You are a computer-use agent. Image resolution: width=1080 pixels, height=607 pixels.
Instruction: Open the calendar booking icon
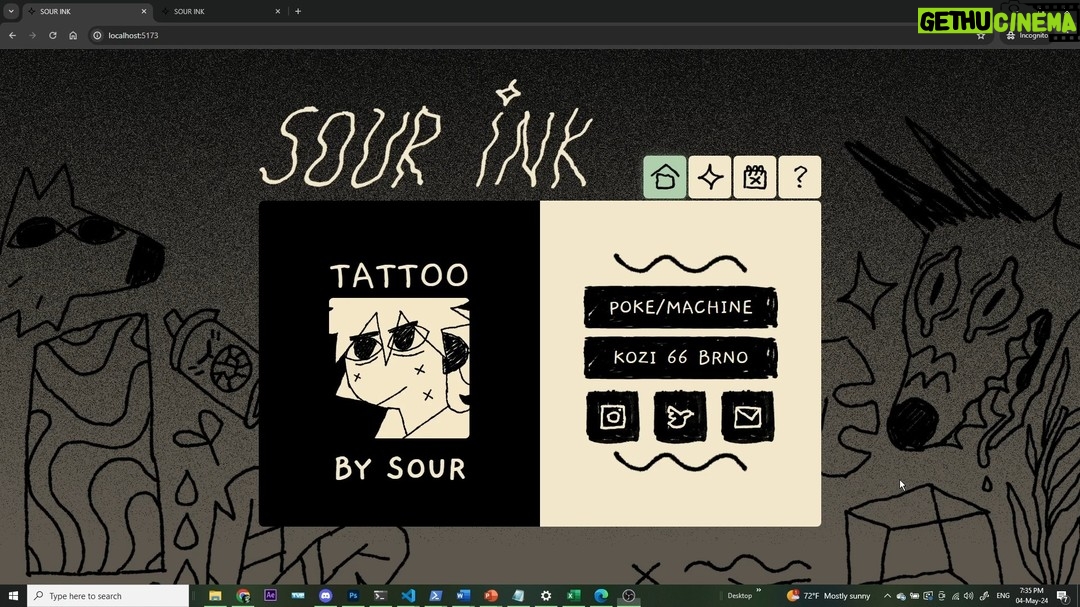coord(755,178)
